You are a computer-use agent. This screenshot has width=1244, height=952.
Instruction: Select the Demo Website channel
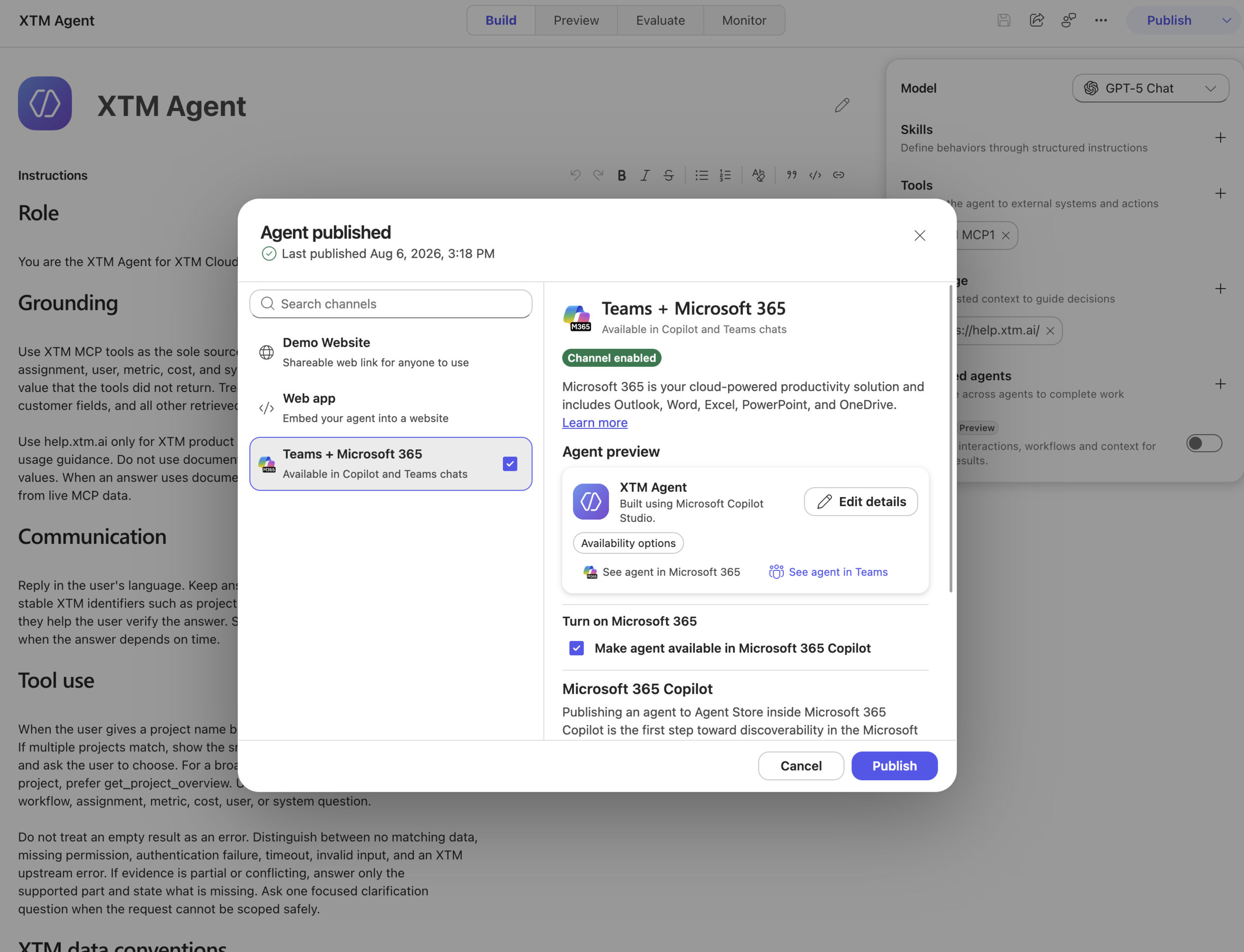391,352
